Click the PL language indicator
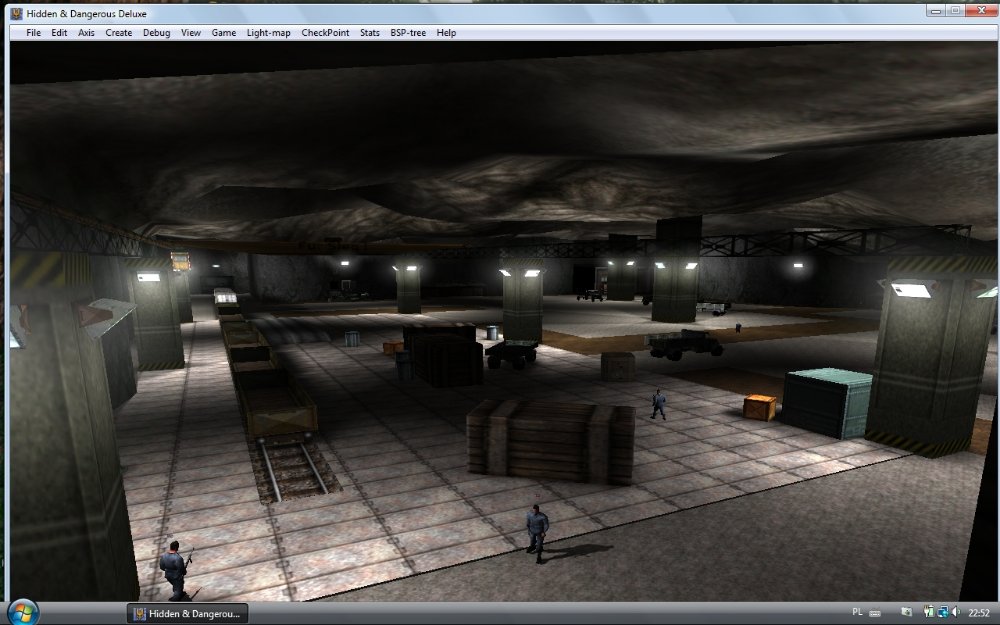This screenshot has width=1000, height=625. pos(857,612)
